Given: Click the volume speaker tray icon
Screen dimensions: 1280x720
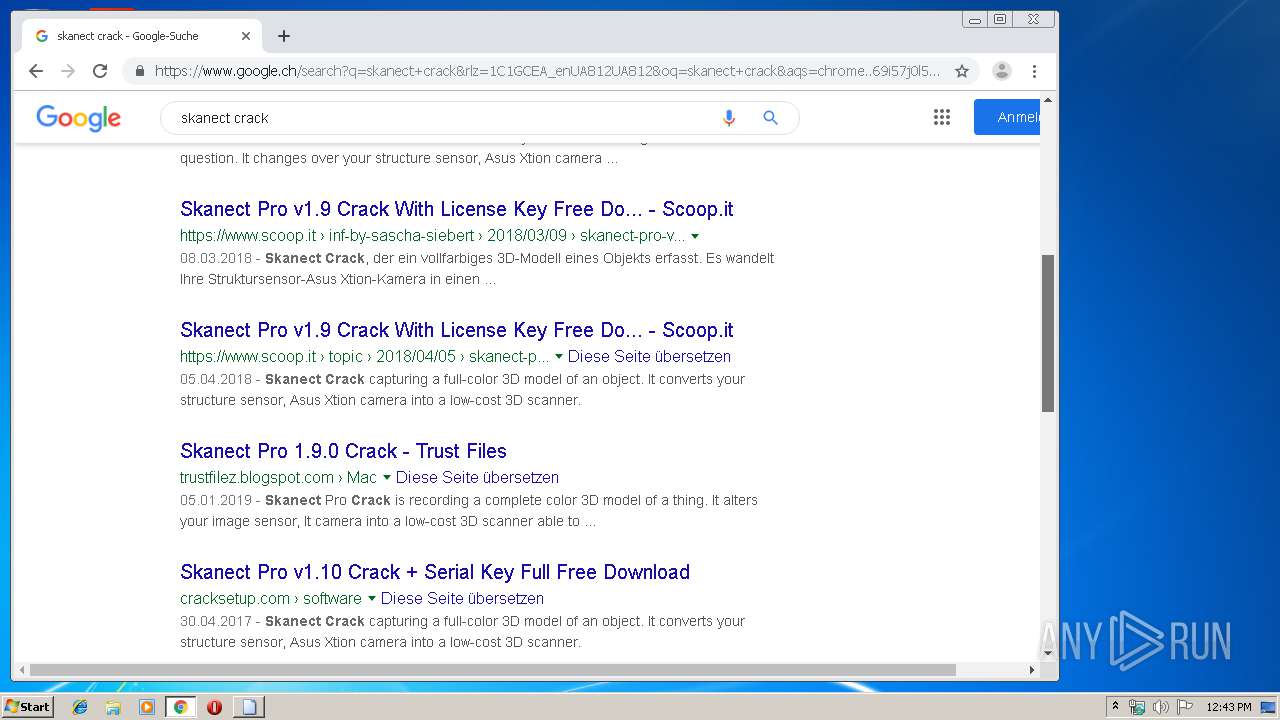Looking at the screenshot, I should click(1161, 707).
